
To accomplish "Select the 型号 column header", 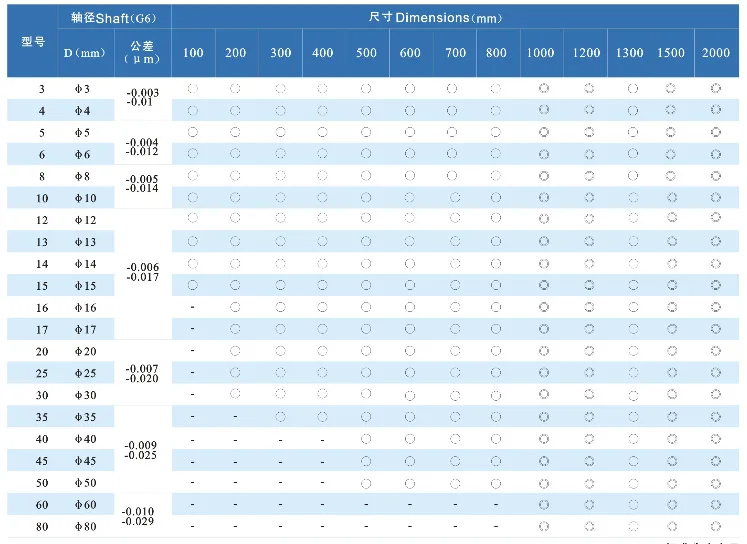I will point(33,41).
